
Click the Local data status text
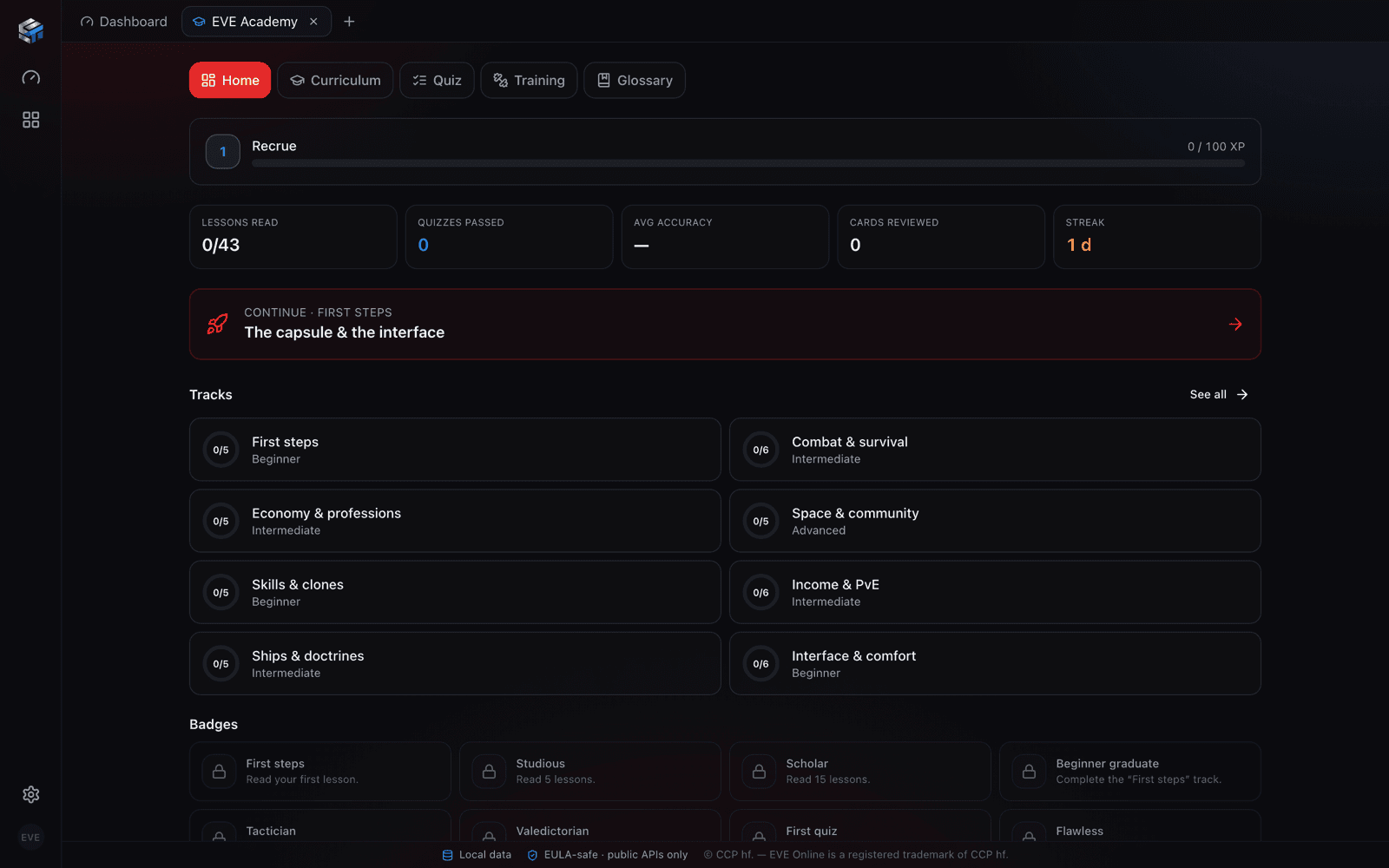point(485,855)
